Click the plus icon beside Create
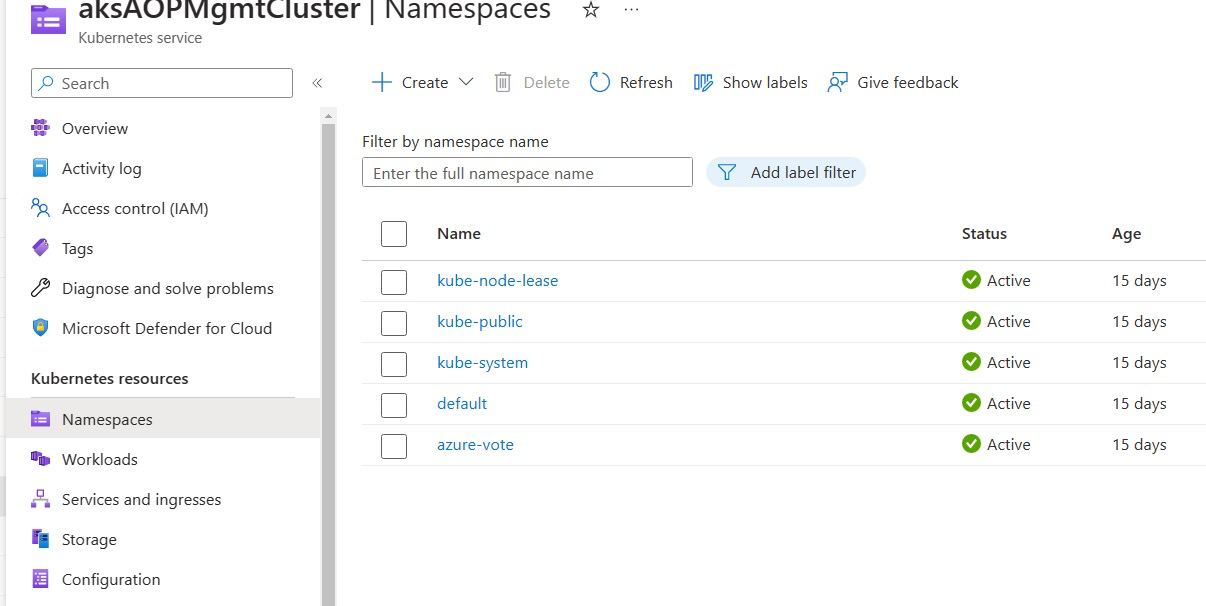Screen dimensions: 1206x606 coord(381,82)
